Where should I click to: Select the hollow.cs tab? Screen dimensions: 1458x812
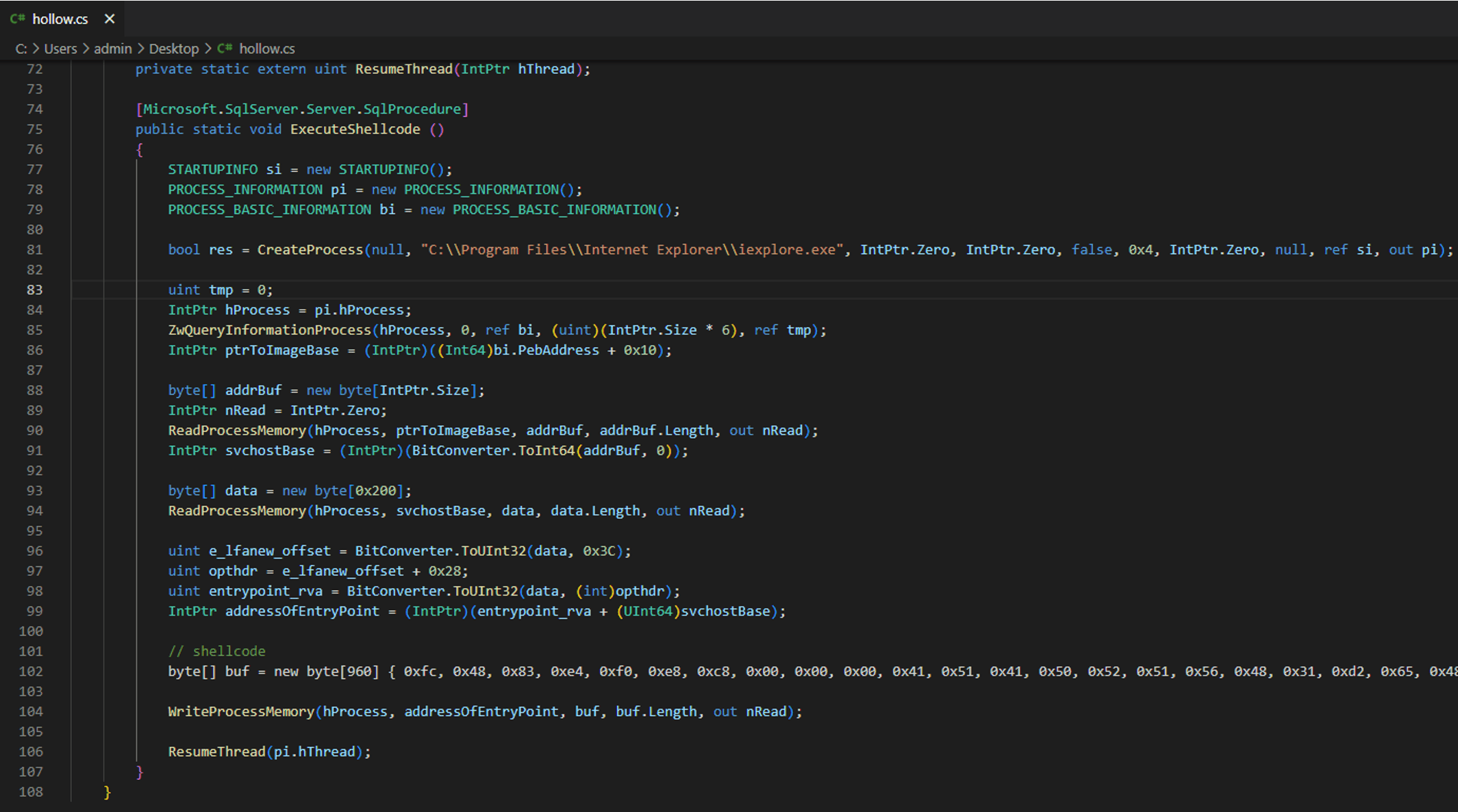pyautogui.click(x=60, y=19)
